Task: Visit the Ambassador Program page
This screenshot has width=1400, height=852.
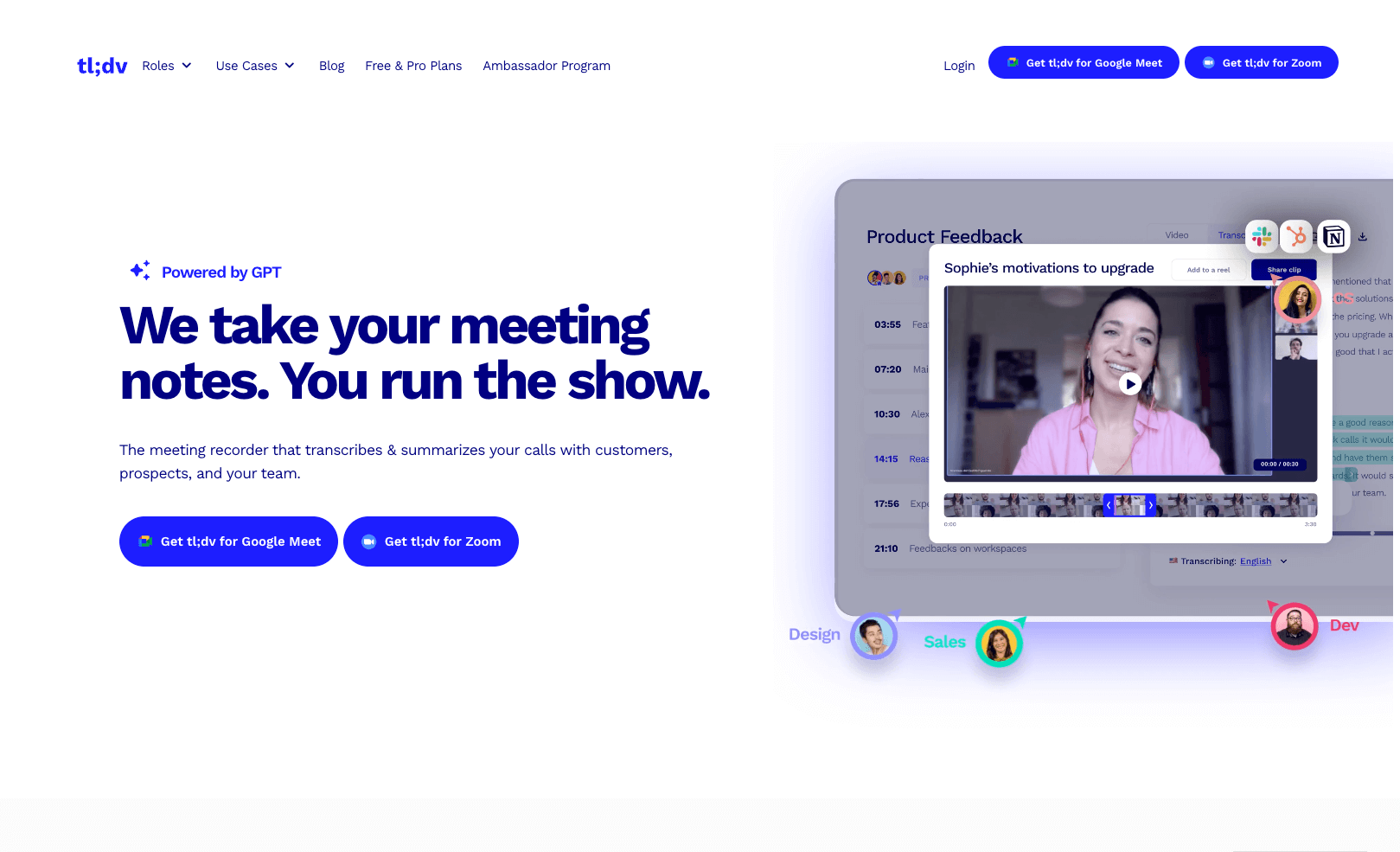Action: (x=547, y=66)
